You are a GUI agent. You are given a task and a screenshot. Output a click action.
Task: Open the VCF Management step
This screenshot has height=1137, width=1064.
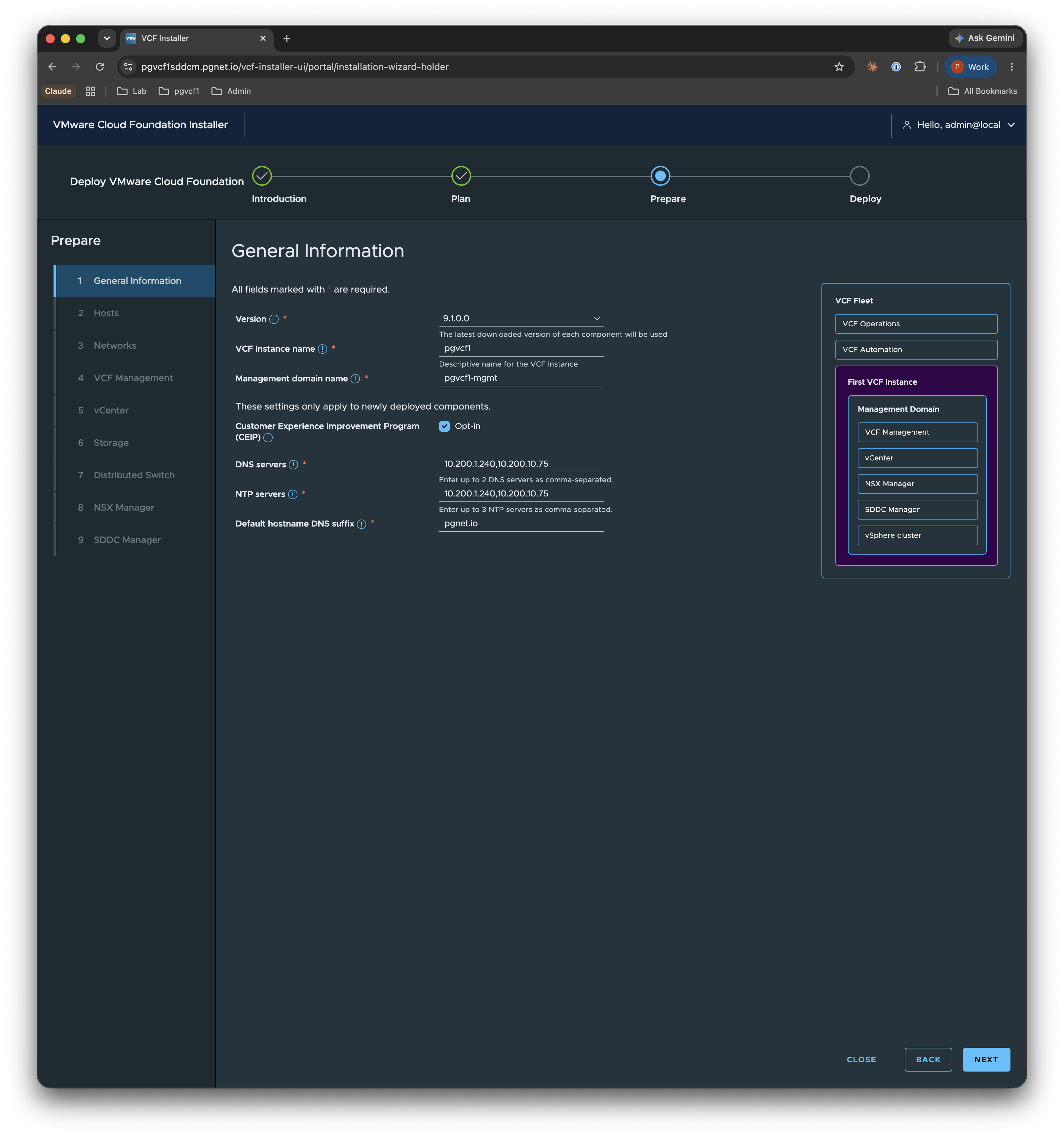(134, 378)
